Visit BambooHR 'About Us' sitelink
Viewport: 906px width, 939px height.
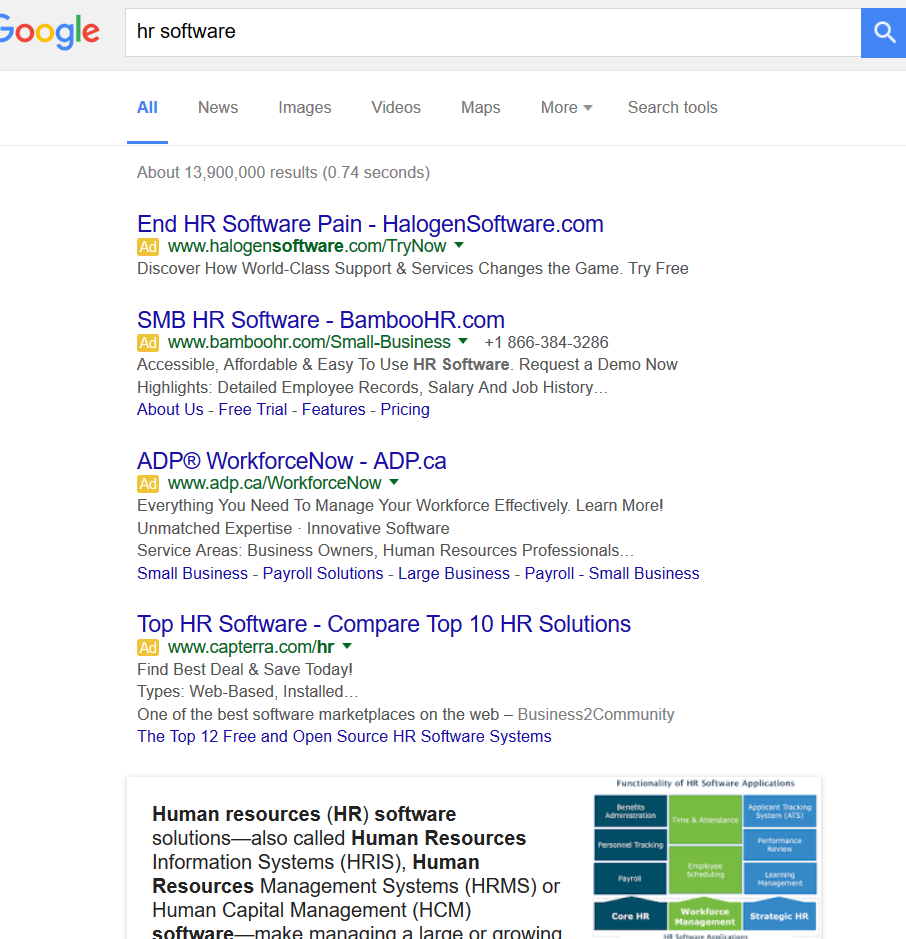(x=171, y=410)
